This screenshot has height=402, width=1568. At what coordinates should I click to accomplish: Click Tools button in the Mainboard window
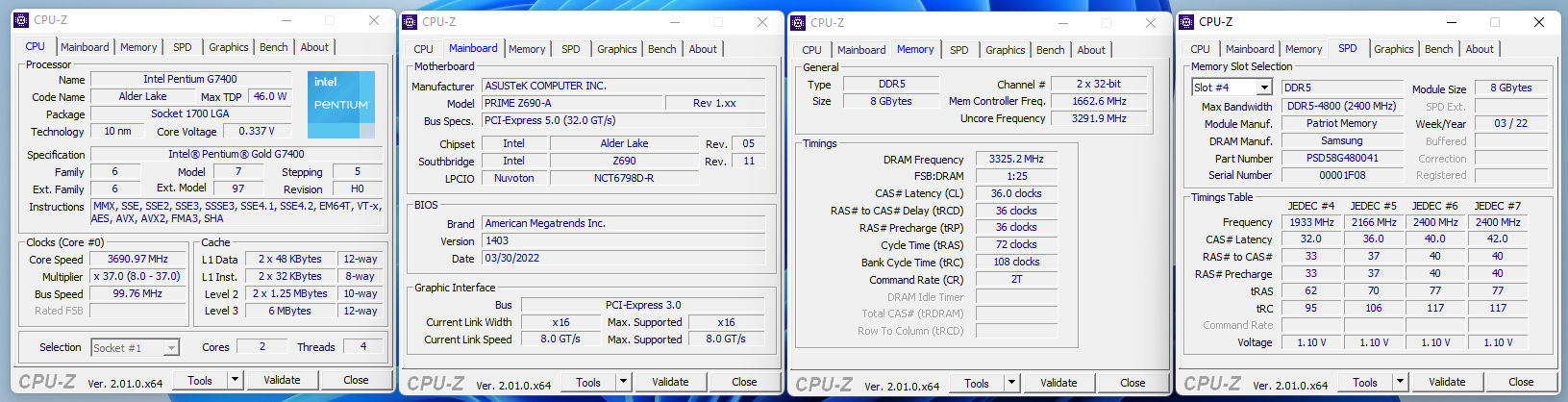(x=588, y=382)
